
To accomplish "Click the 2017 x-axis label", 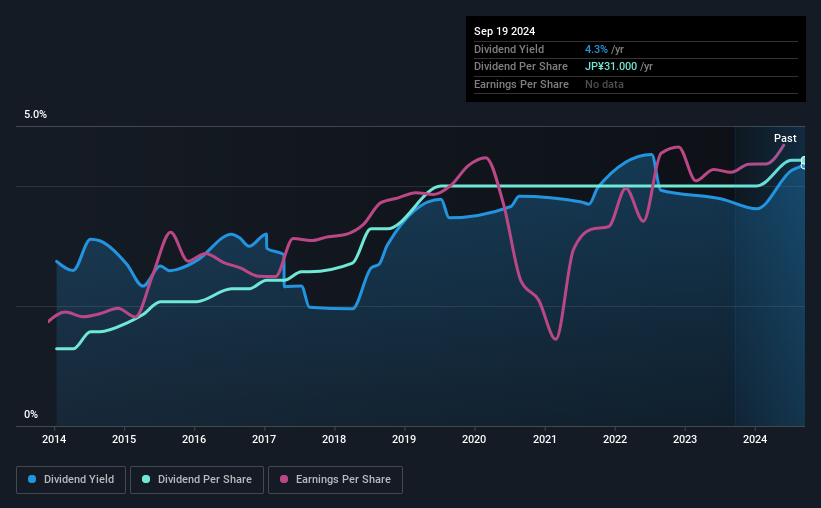I will pyautogui.click(x=264, y=439).
